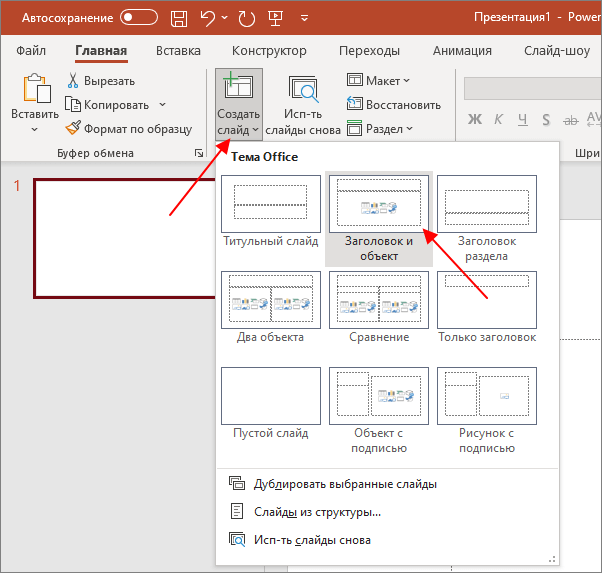
Task: Select Формат по образцу brush tool
Action: (129, 129)
